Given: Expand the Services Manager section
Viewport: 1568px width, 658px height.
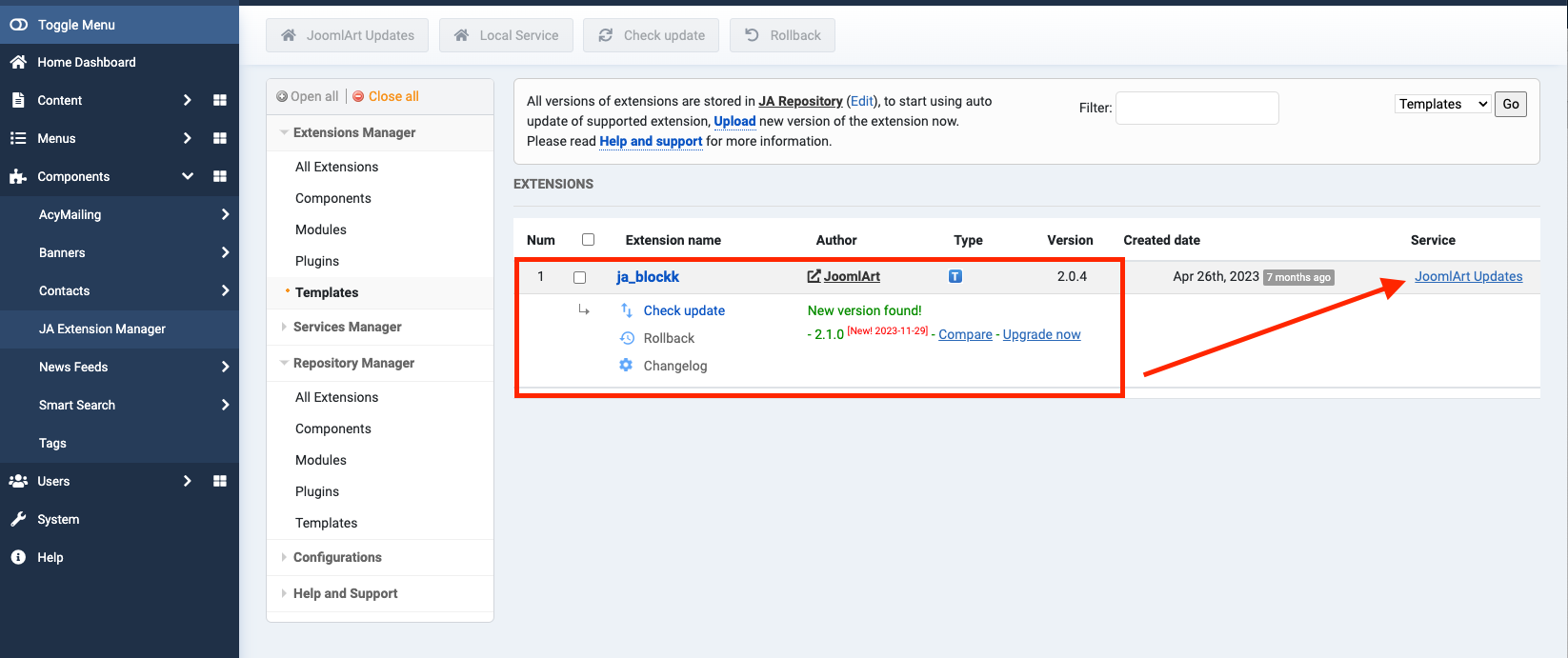Looking at the screenshot, I should click(347, 327).
